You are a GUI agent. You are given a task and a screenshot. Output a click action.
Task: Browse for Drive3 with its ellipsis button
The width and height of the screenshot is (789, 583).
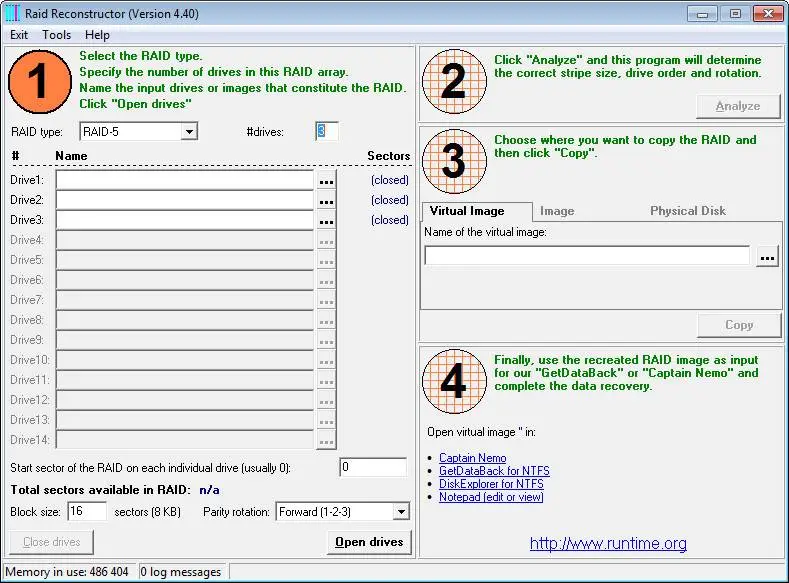(x=327, y=220)
